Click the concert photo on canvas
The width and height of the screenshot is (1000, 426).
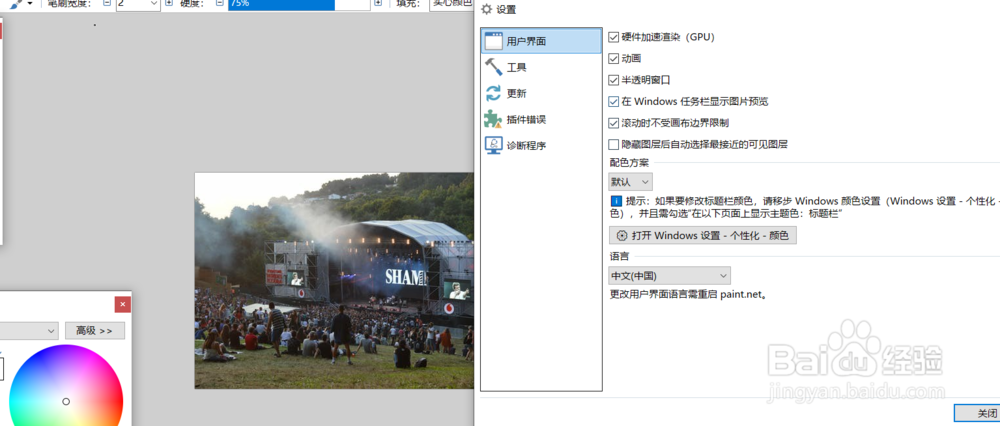coord(334,281)
